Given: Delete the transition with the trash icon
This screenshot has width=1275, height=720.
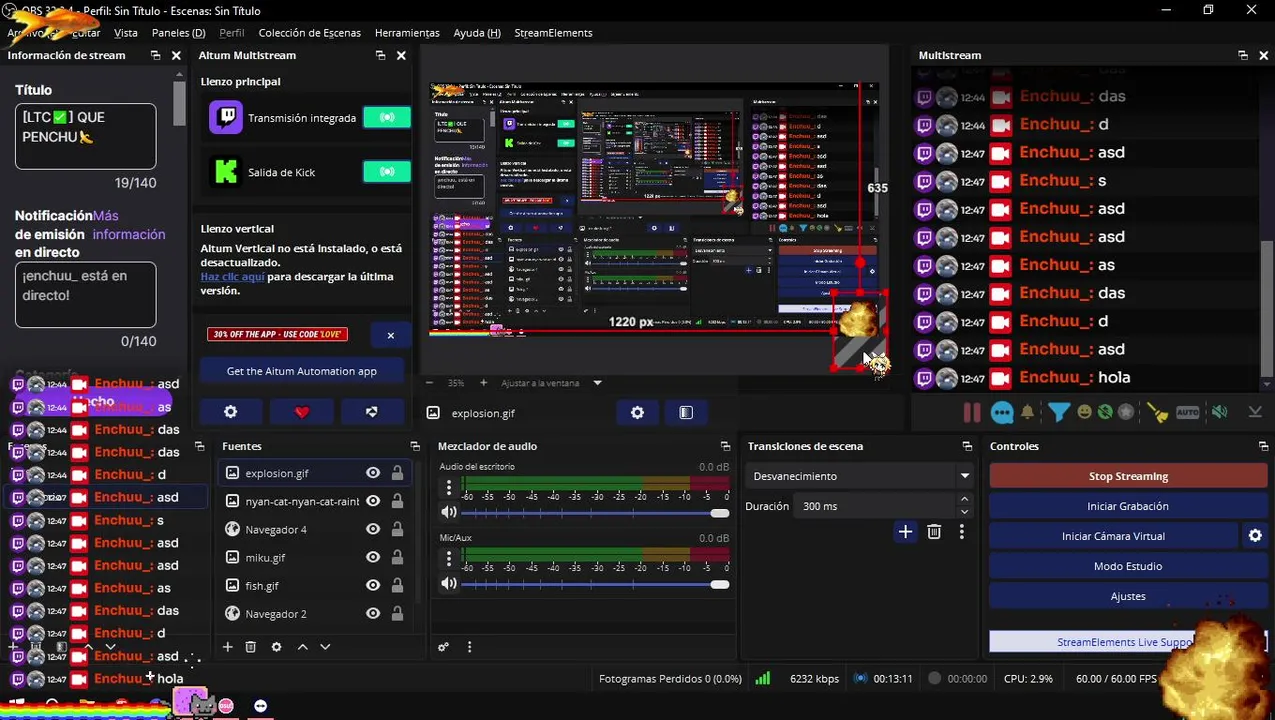Looking at the screenshot, I should pyautogui.click(x=934, y=532).
